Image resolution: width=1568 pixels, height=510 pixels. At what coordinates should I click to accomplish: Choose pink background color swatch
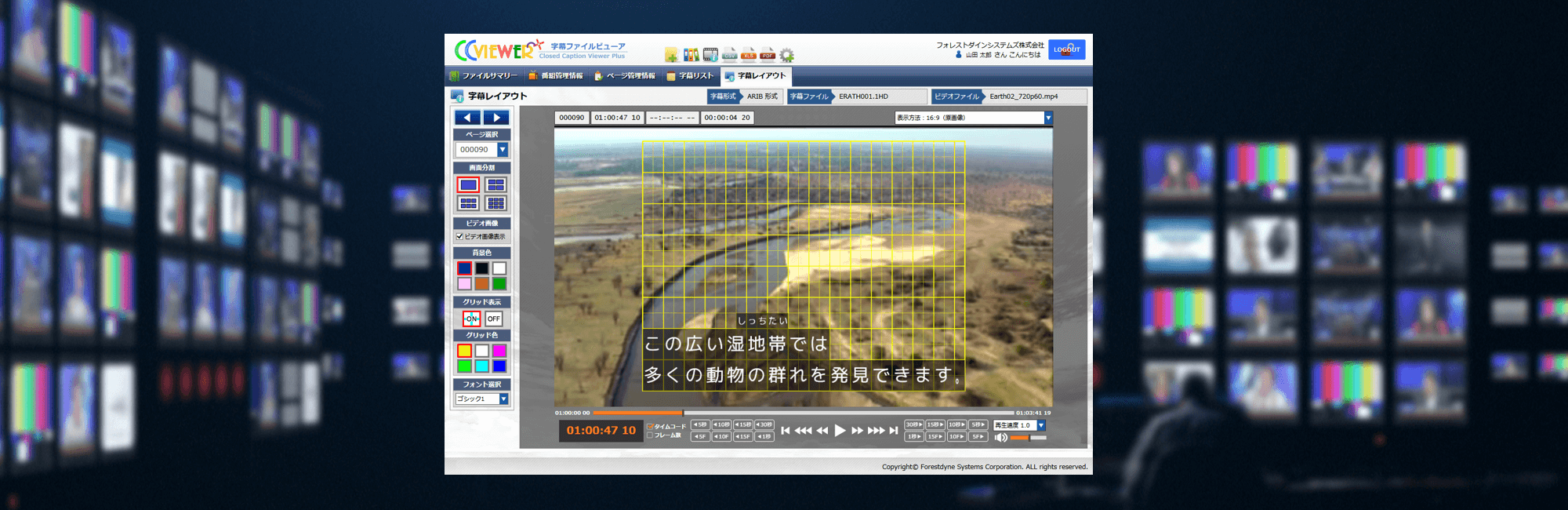tap(465, 284)
